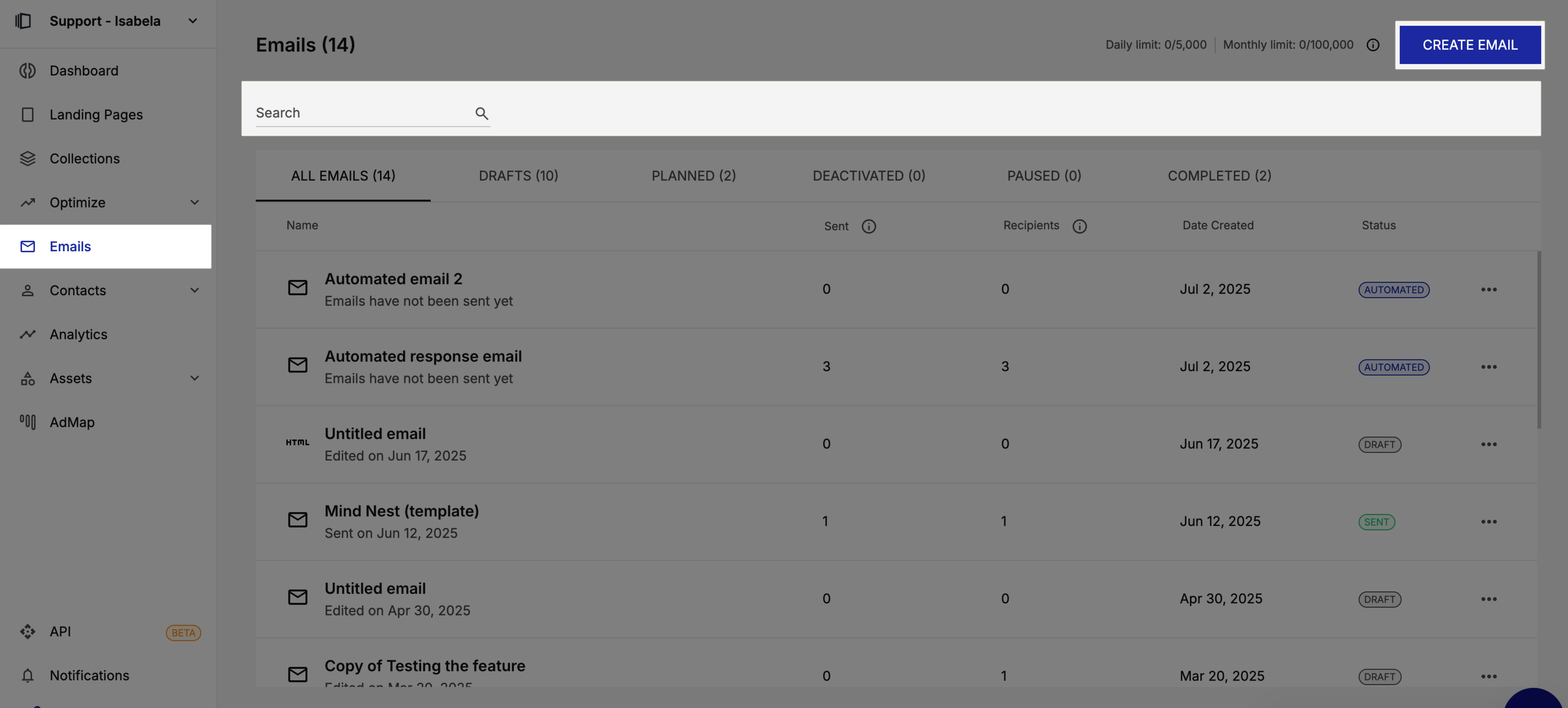The image size is (1568, 708).
Task: Open the Automated response email entry
Action: (x=423, y=356)
